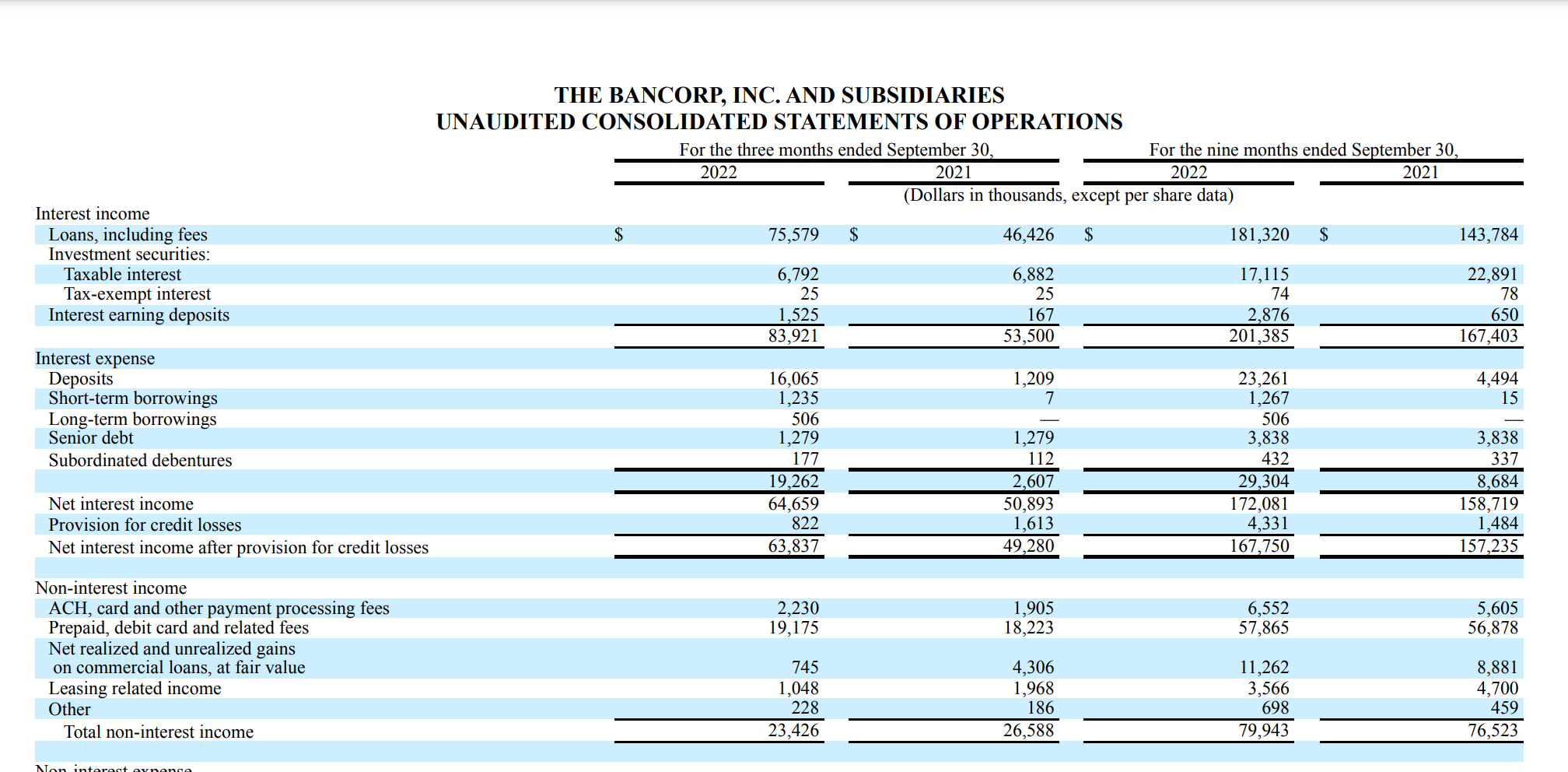Click senior debt value 3,838 under nine months 2021
Image resolution: width=1568 pixels, height=772 pixels.
click(1497, 437)
